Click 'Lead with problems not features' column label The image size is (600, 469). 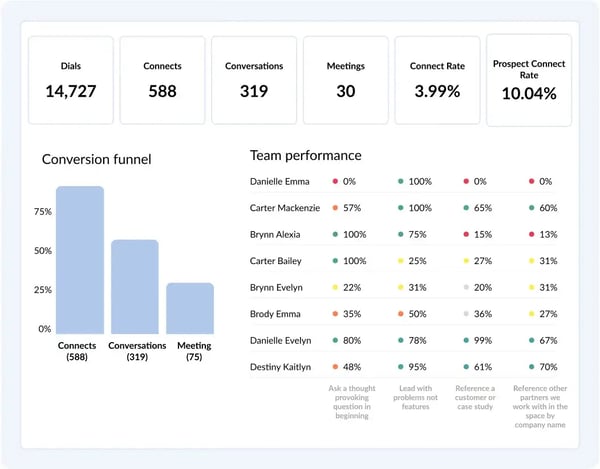click(x=415, y=397)
